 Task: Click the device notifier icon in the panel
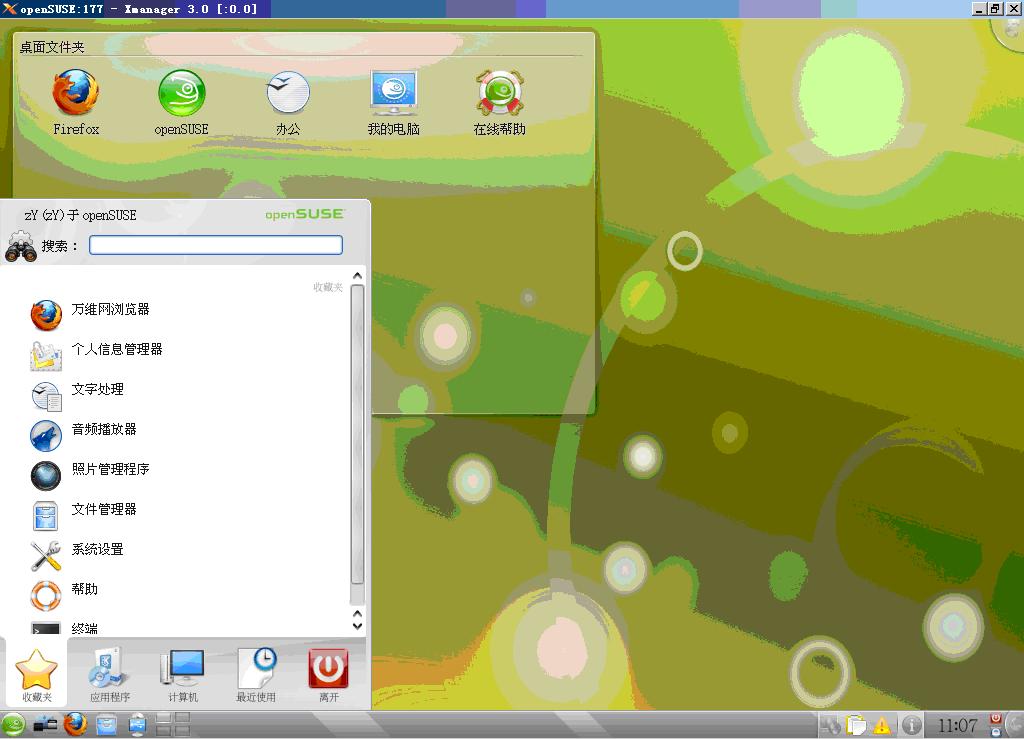point(45,725)
